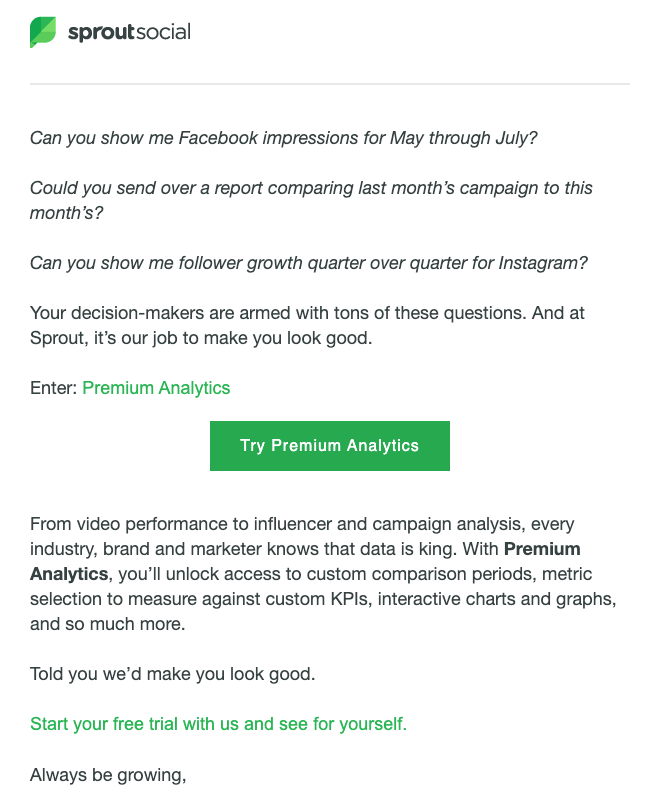Click the green Sprout Social leaf logo
This screenshot has height=800, width=654.
43,32
